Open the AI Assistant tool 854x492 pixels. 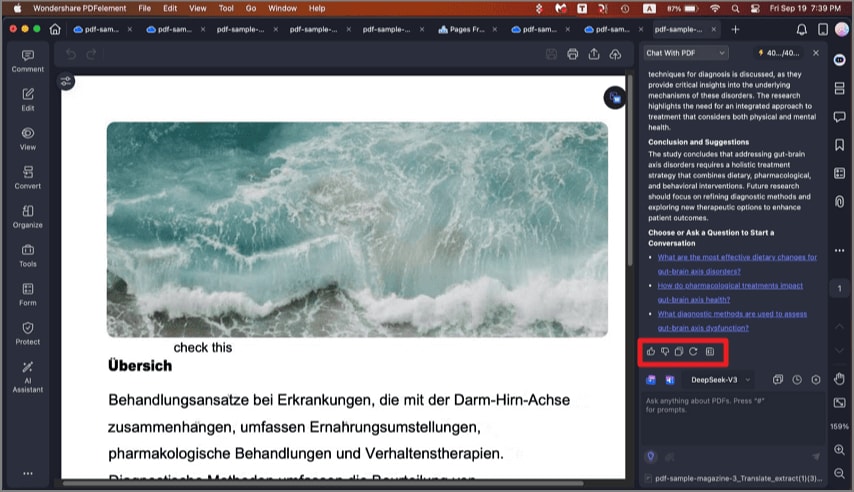tap(28, 376)
